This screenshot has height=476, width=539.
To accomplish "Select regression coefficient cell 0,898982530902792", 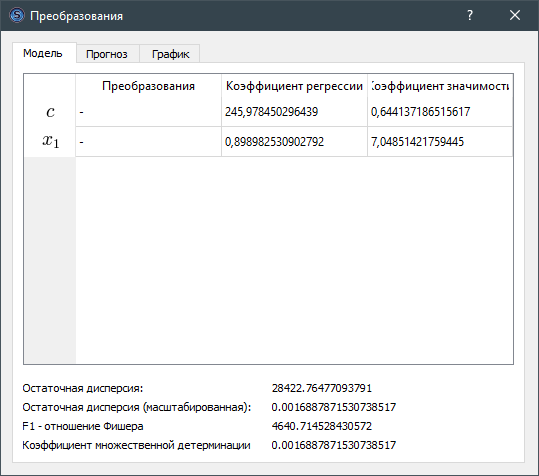I will click(294, 142).
